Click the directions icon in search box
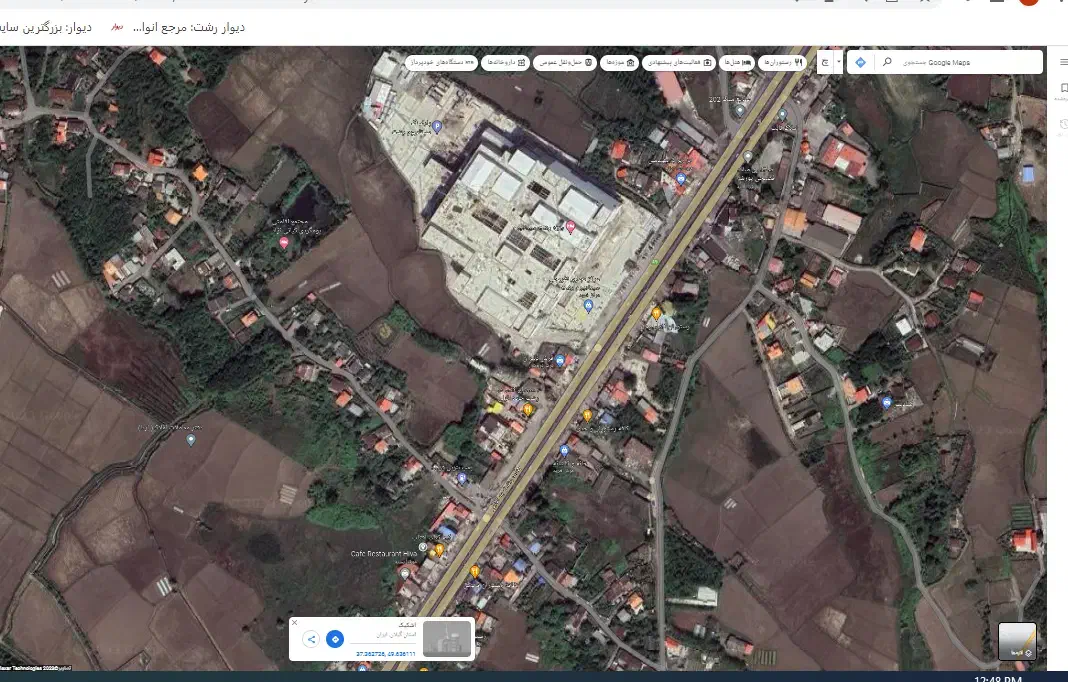 [860, 62]
